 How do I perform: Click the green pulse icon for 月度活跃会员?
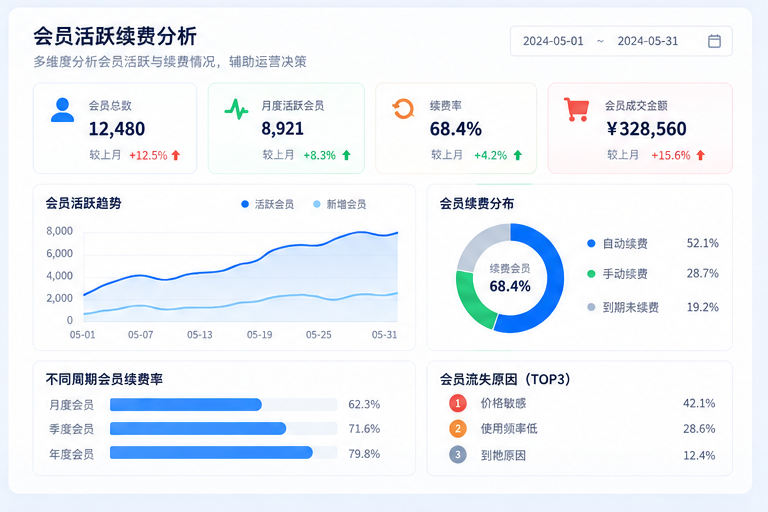click(x=237, y=109)
